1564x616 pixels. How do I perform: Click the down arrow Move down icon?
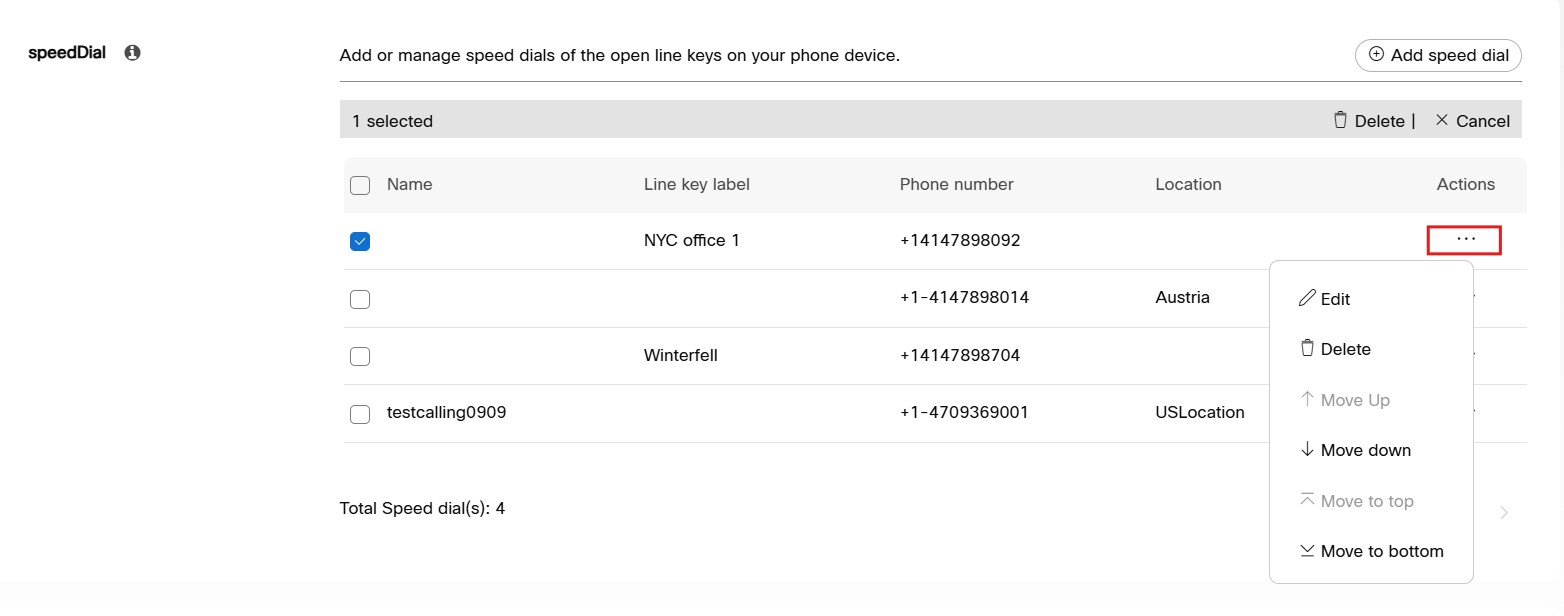pos(1306,450)
